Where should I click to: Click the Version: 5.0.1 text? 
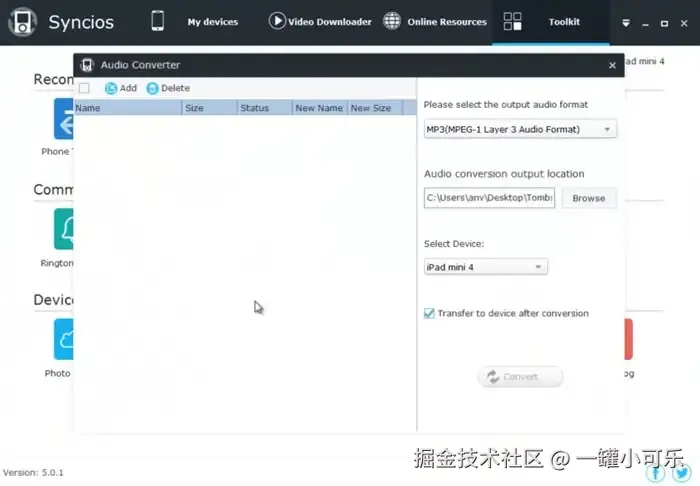pyautogui.click(x=33, y=473)
